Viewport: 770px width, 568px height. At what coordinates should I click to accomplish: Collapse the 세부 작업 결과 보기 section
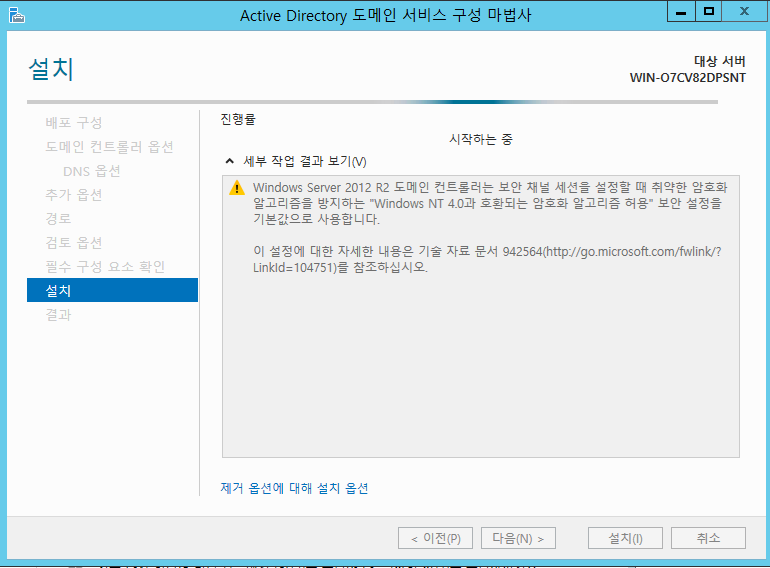click(230, 161)
